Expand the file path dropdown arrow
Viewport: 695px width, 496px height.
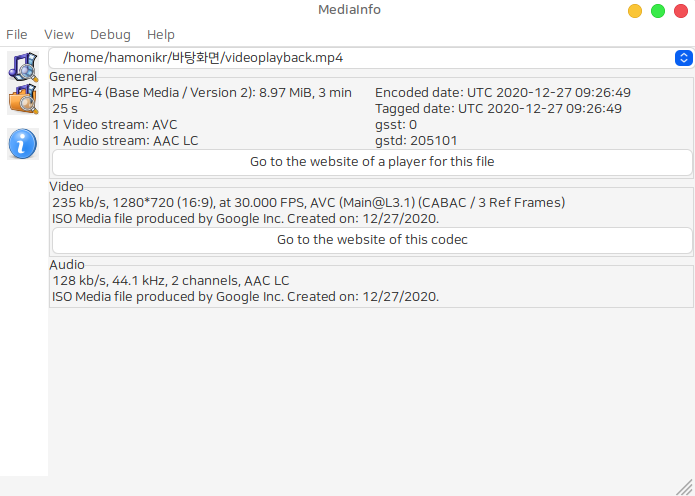click(x=683, y=58)
